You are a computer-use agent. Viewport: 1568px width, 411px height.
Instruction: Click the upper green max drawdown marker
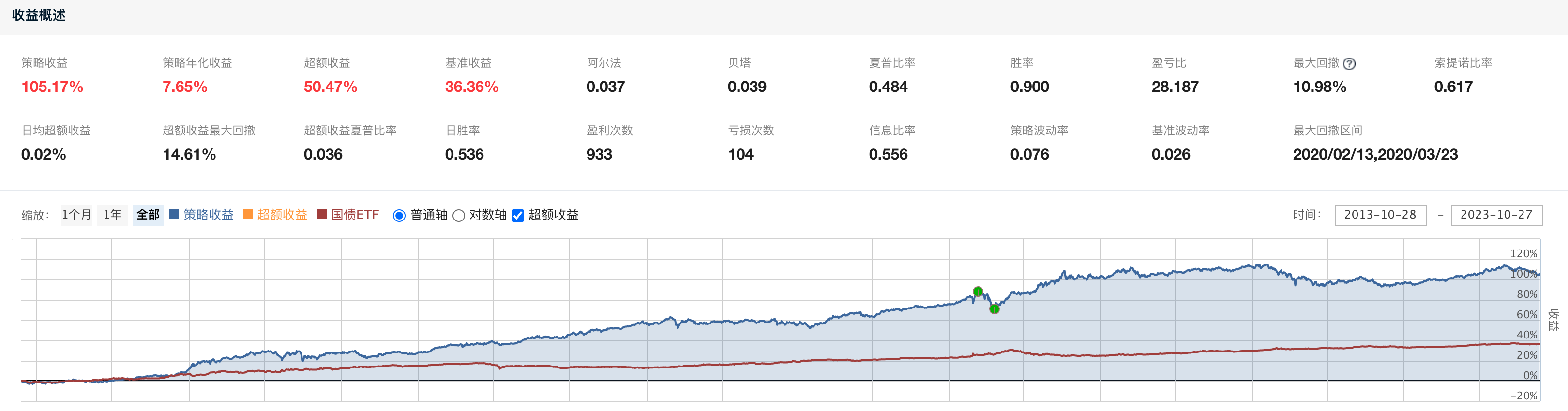coord(978,291)
